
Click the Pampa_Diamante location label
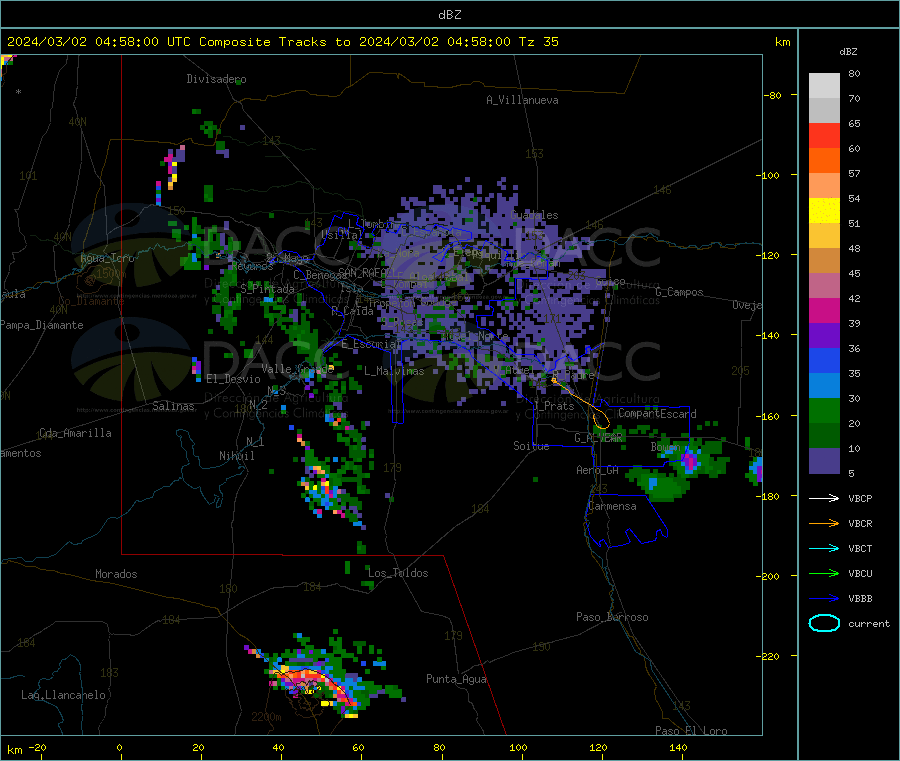click(41, 325)
